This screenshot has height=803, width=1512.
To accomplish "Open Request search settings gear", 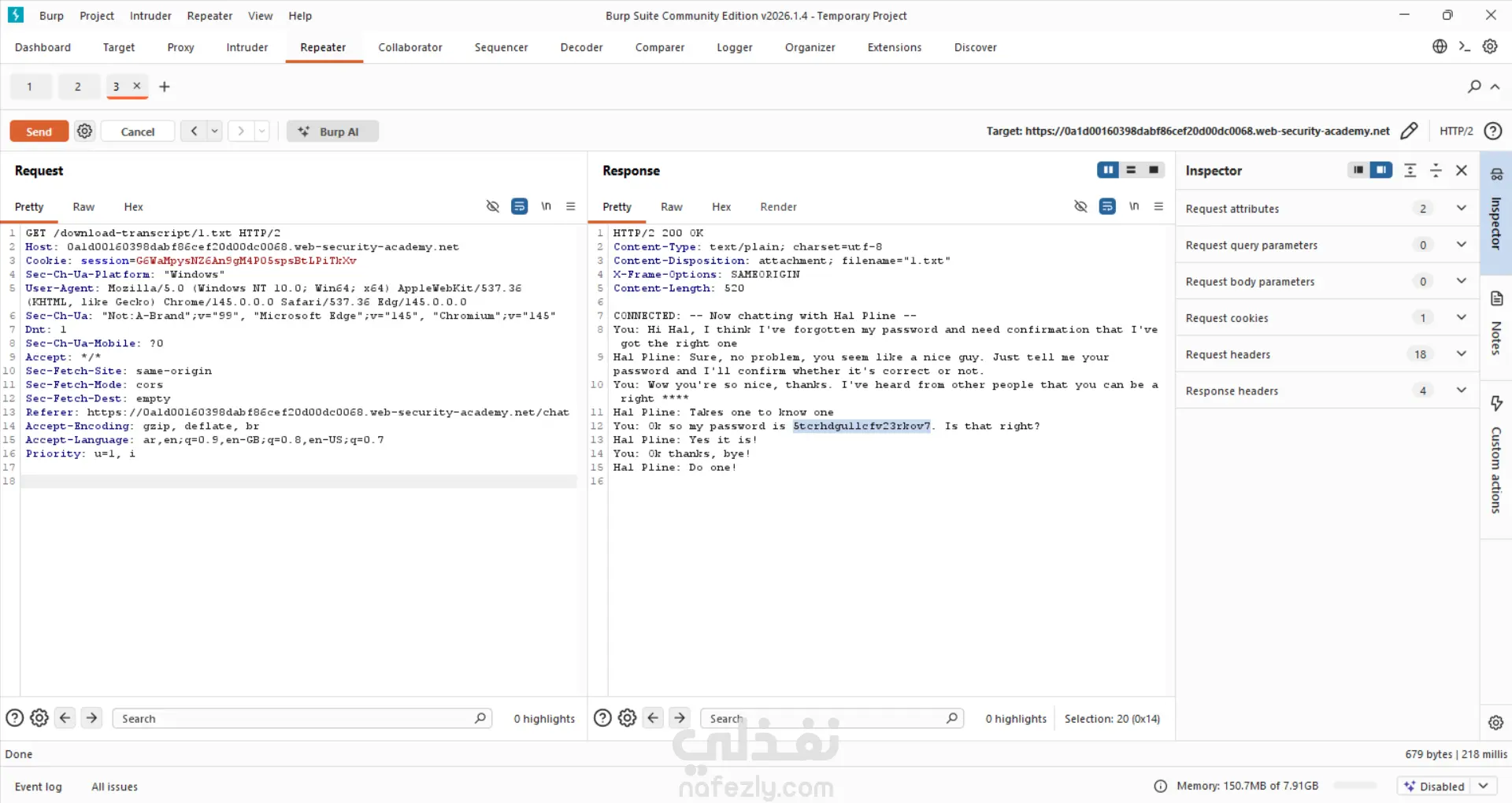I will tap(39, 718).
